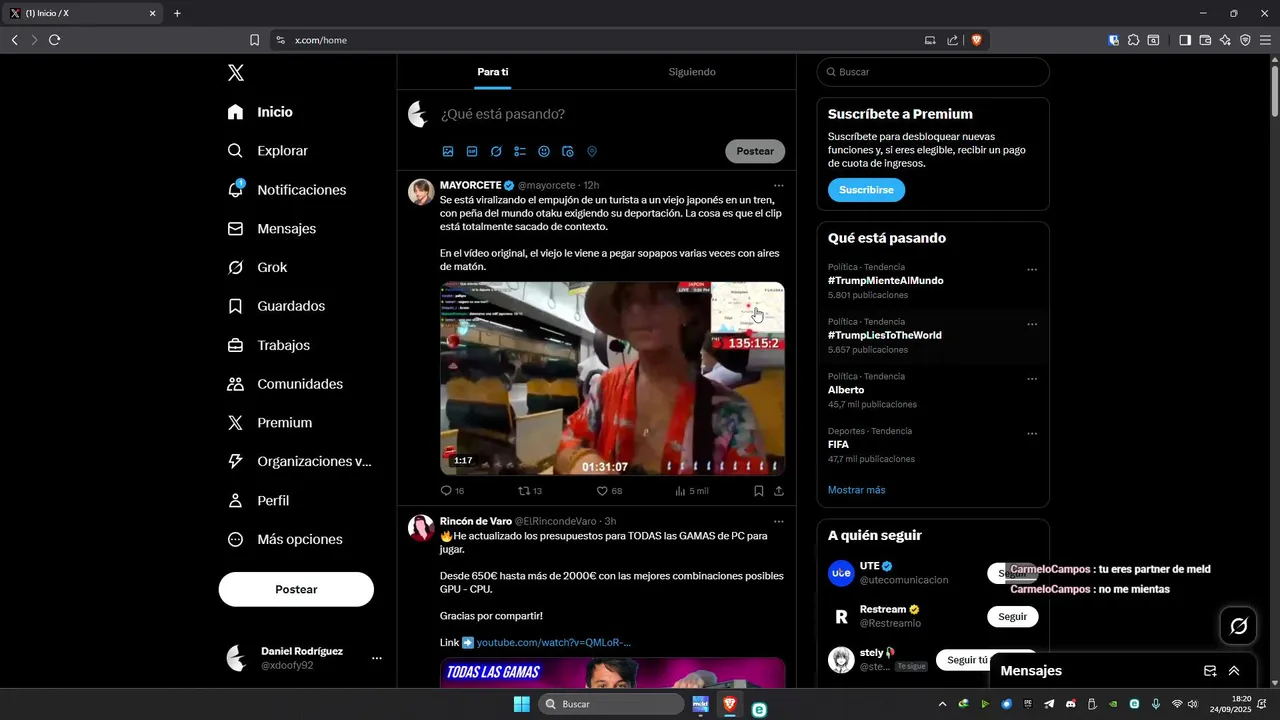Share the MAYORCETE post
Viewport: 1280px width, 720px height.
click(x=779, y=491)
